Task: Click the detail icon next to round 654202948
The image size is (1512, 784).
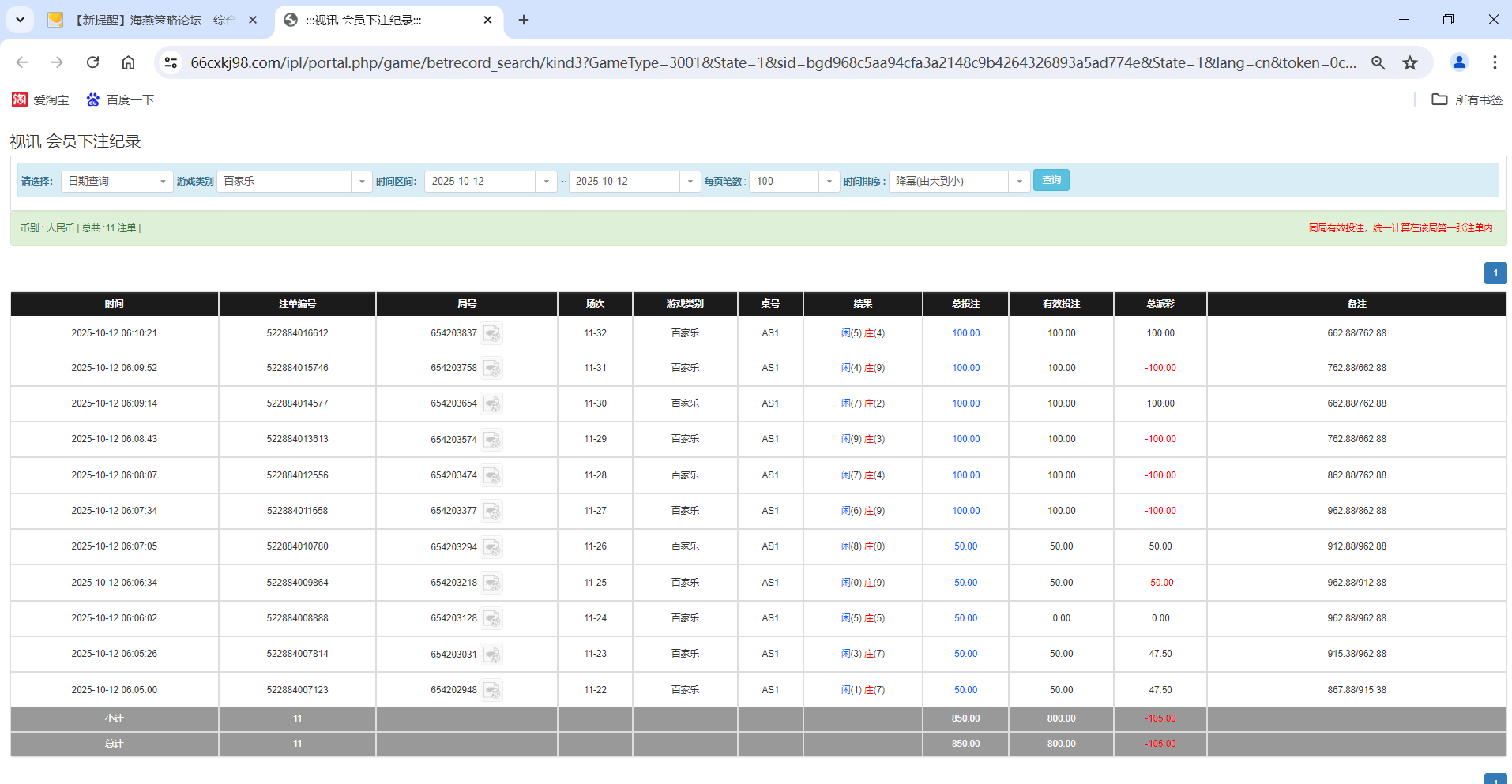Action: (491, 691)
